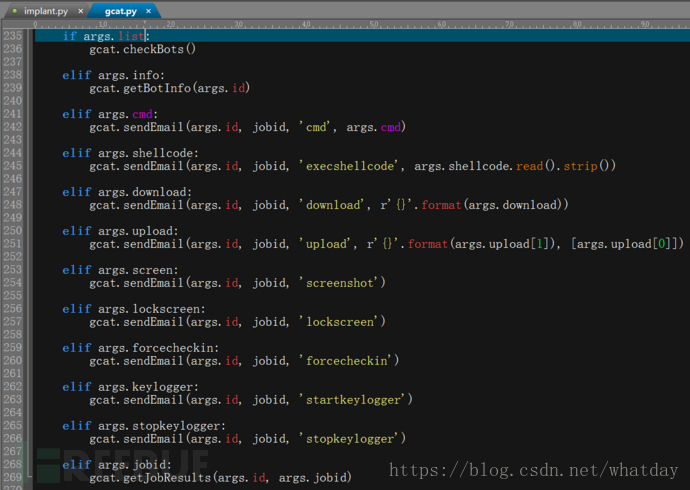Click the 'screenshot' string literal
The width and height of the screenshot is (690, 490).
click(x=339, y=283)
